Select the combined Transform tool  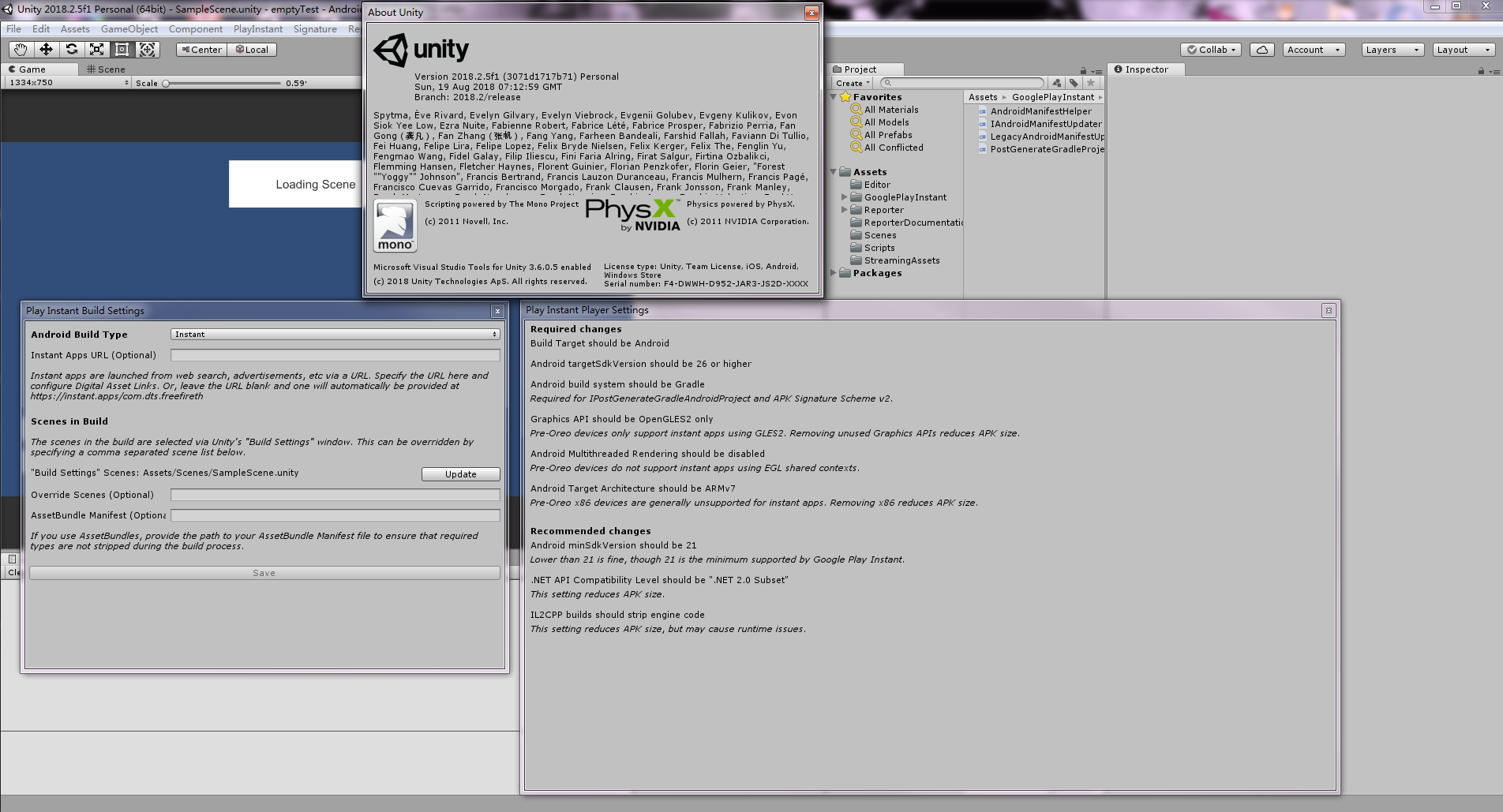click(147, 50)
